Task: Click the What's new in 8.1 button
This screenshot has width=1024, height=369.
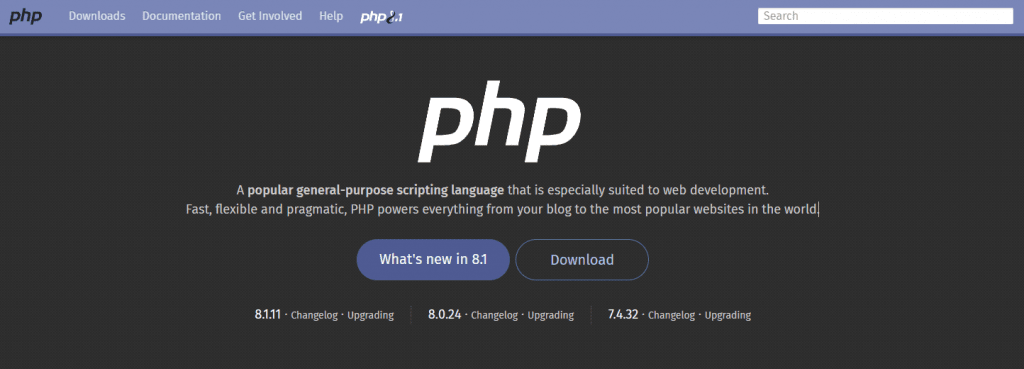Action: [433, 259]
